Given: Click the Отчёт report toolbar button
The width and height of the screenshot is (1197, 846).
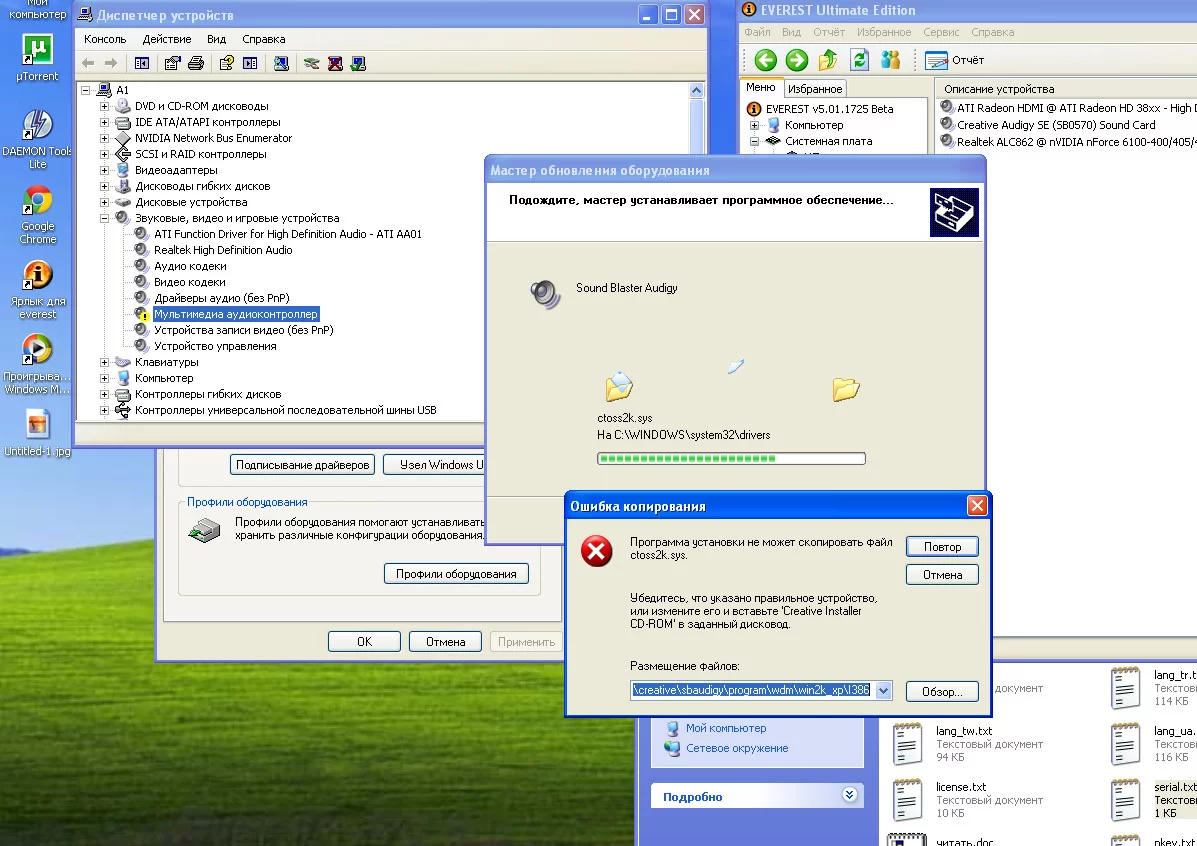Looking at the screenshot, I should 955,60.
